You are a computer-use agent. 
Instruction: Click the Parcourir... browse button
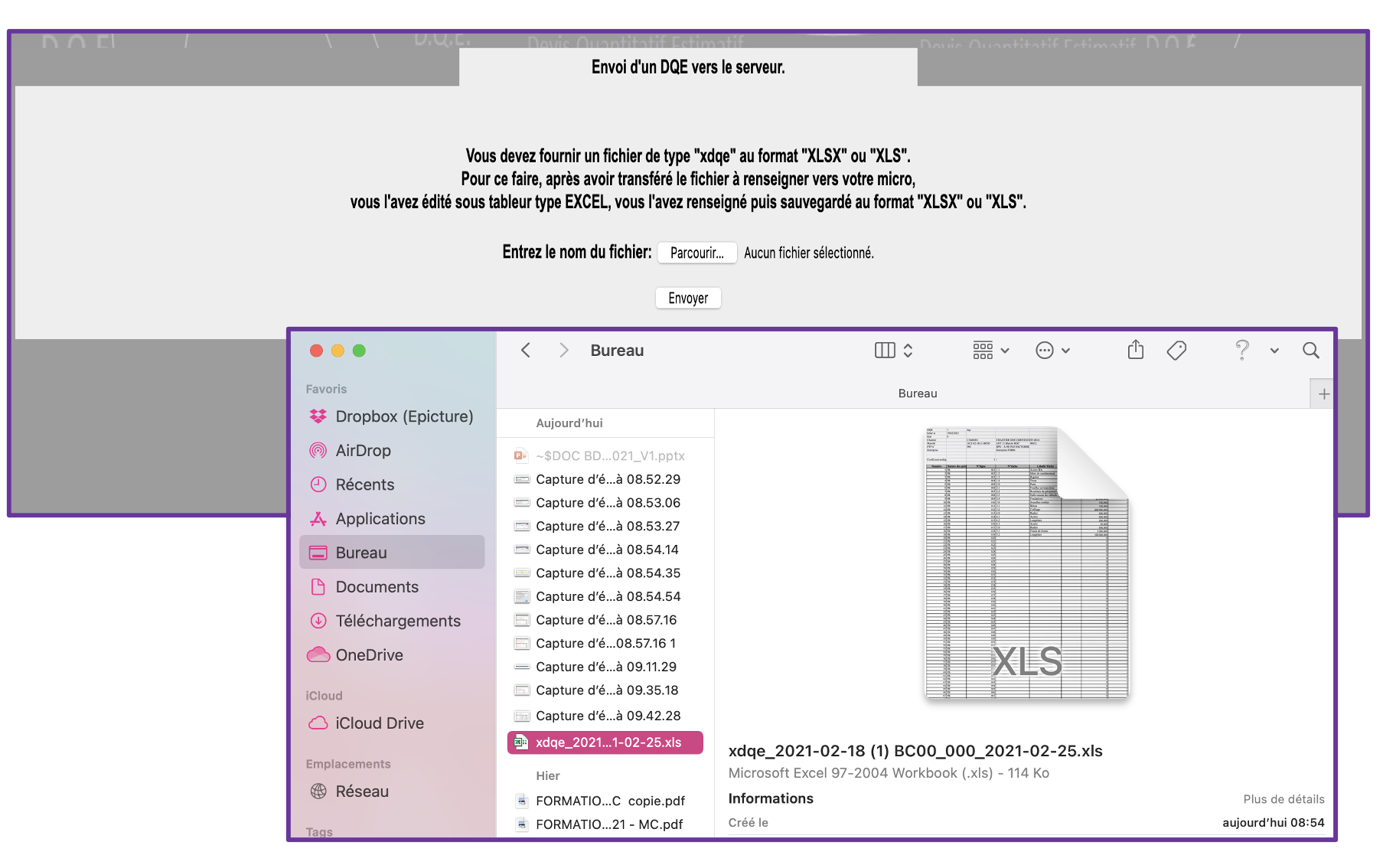(x=696, y=253)
